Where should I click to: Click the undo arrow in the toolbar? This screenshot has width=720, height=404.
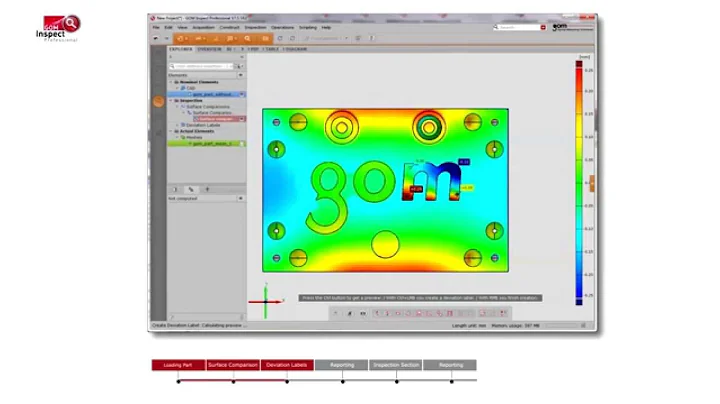(156, 39)
